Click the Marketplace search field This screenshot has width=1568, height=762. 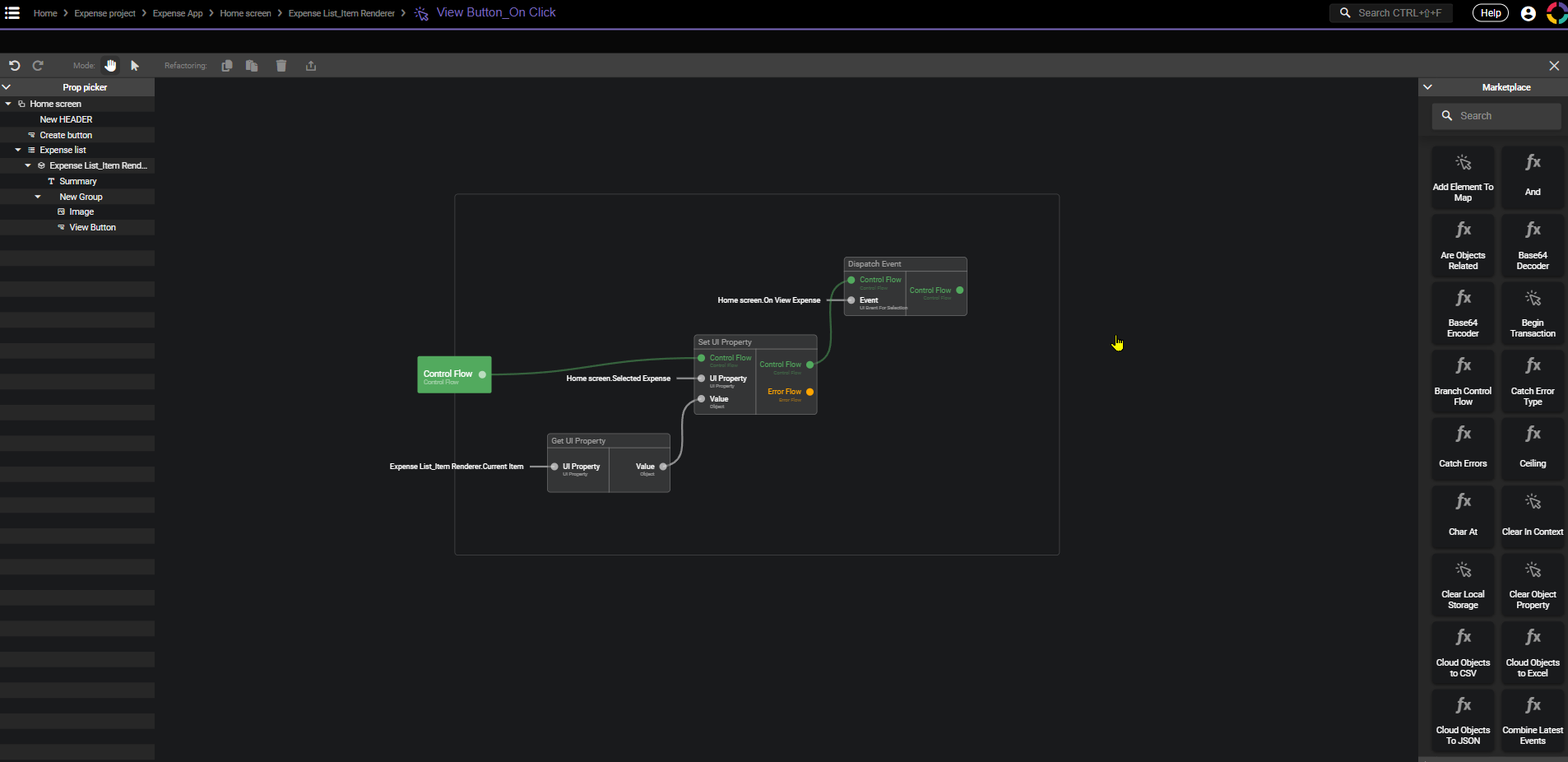click(x=1495, y=115)
